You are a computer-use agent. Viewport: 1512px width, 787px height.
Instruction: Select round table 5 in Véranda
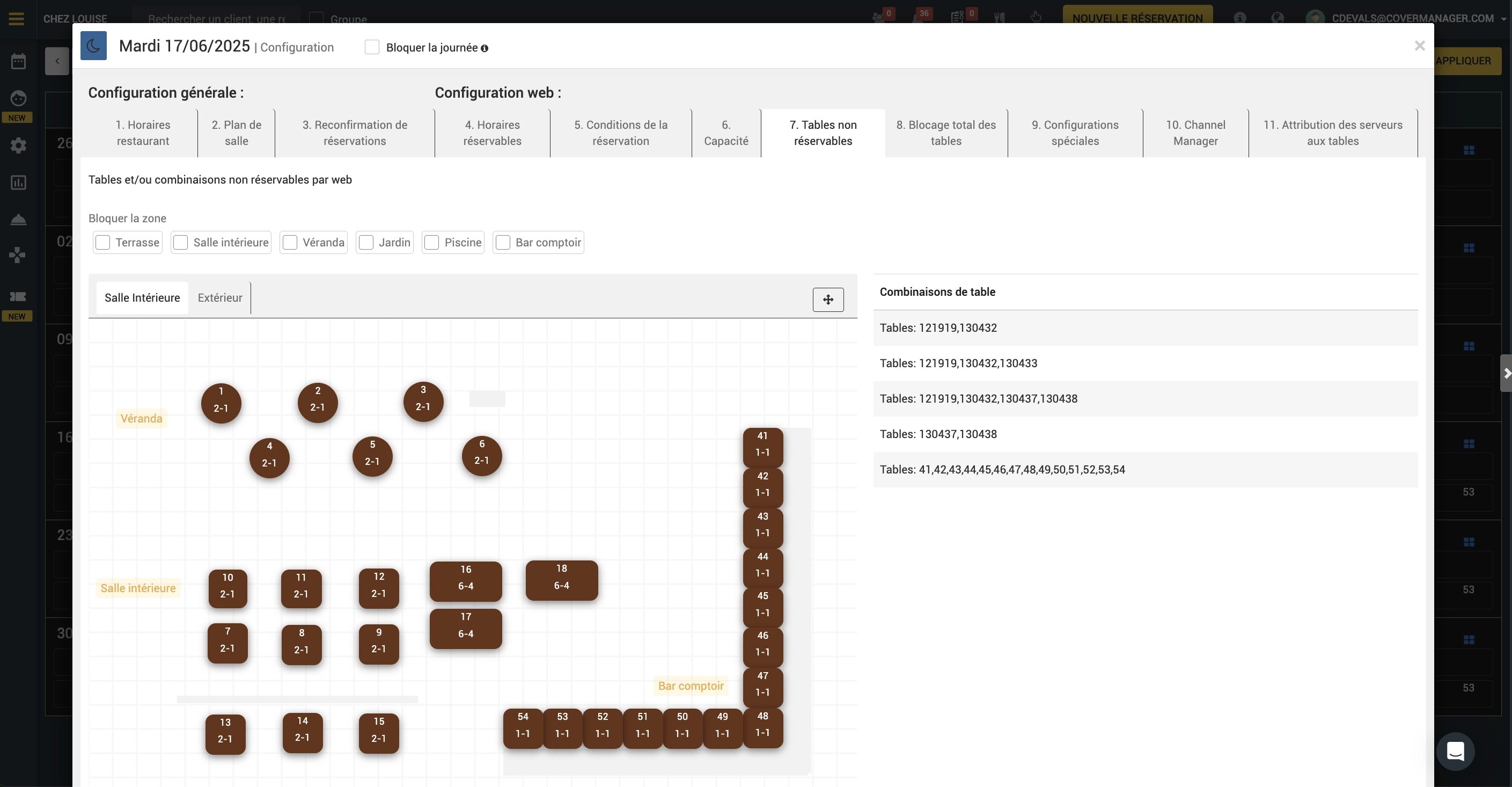pos(372,456)
